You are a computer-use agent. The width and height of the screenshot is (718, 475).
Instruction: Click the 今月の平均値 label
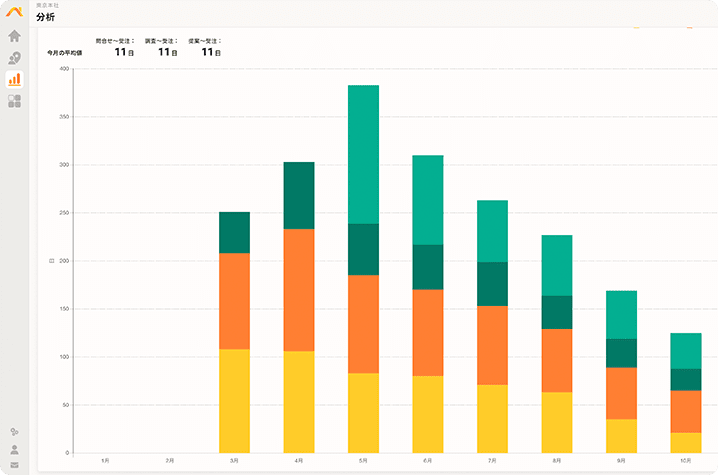[65, 53]
